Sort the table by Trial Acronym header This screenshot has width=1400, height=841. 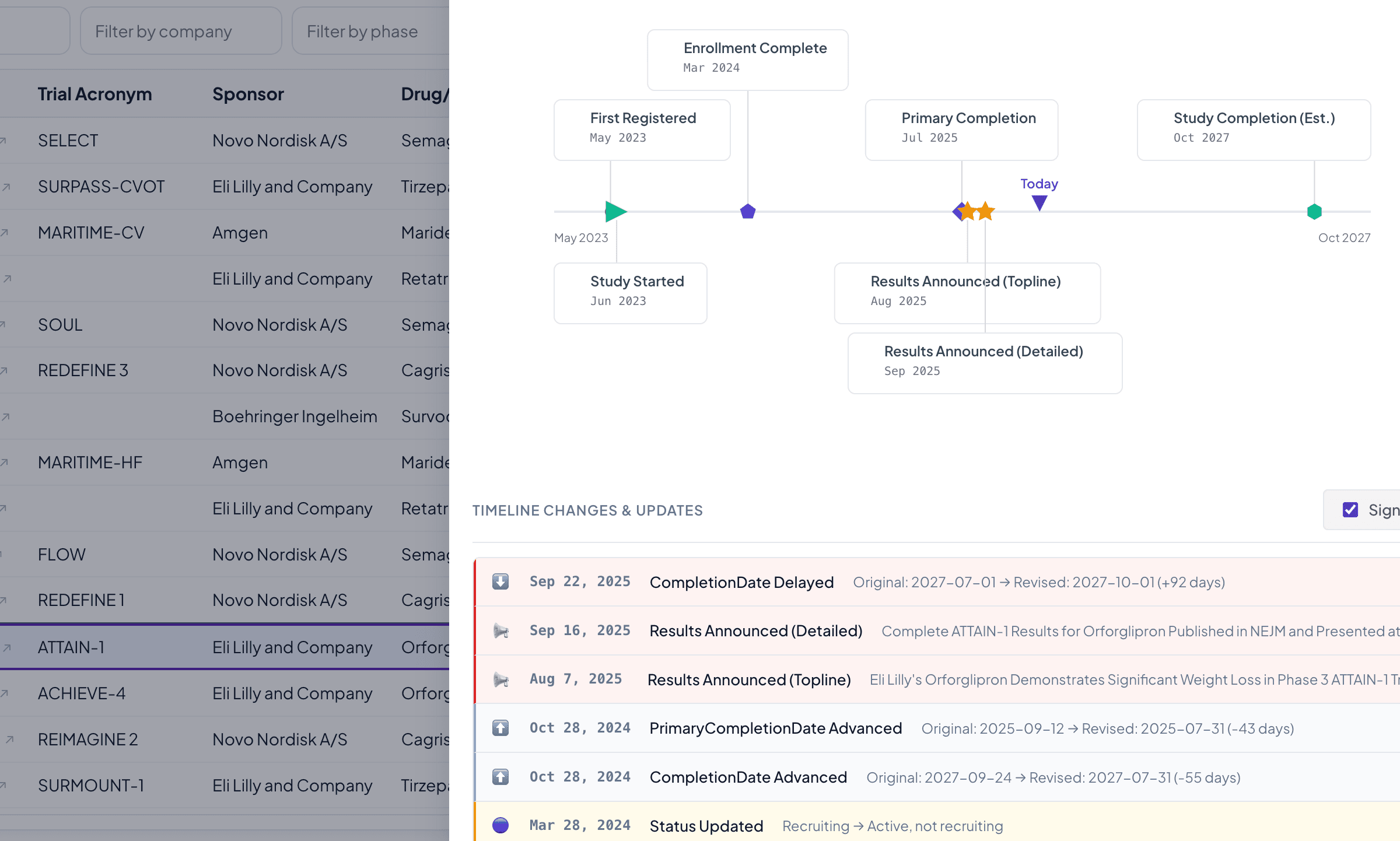[94, 93]
